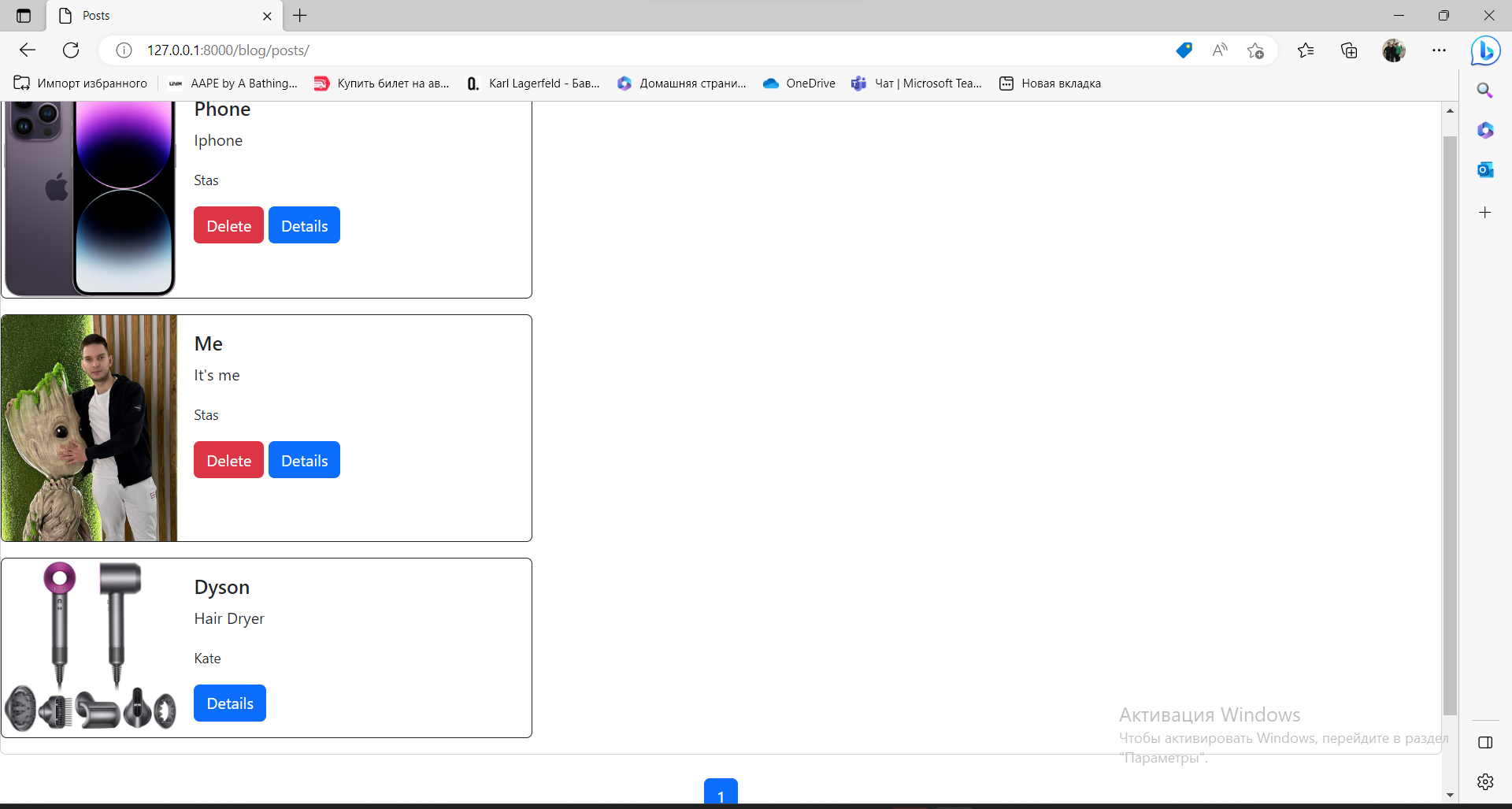1512x809 pixels.
Task: Toggle the sidebar visibility button
Action: coord(1485,743)
